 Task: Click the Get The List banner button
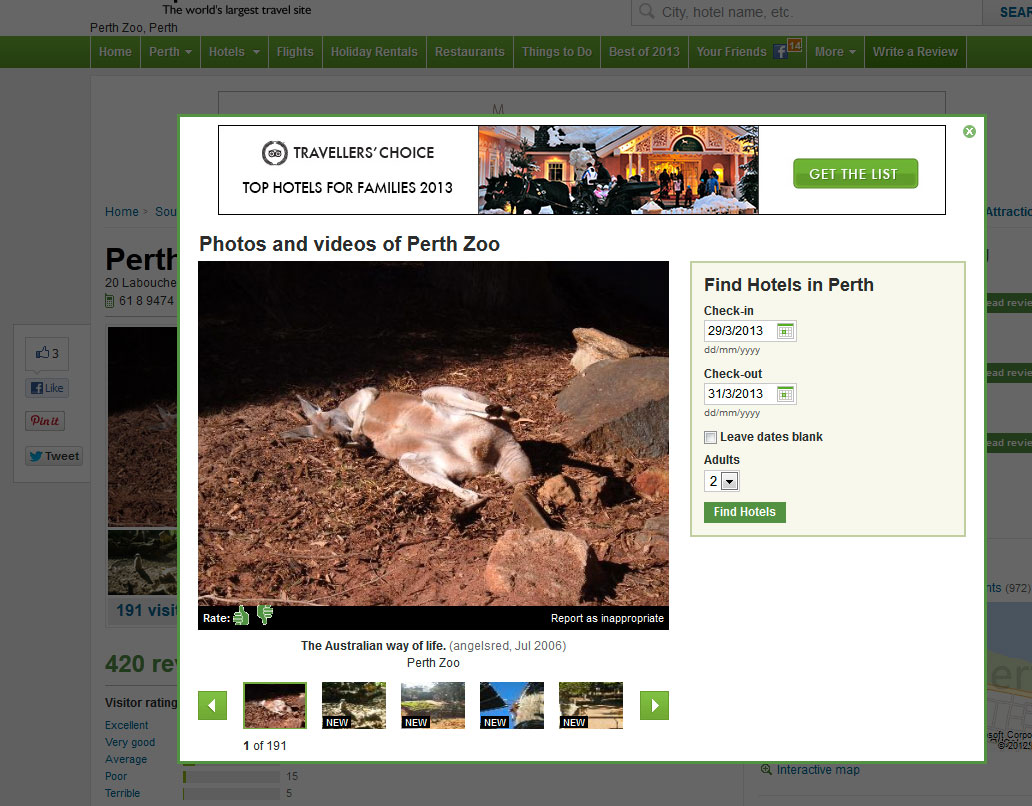point(854,174)
